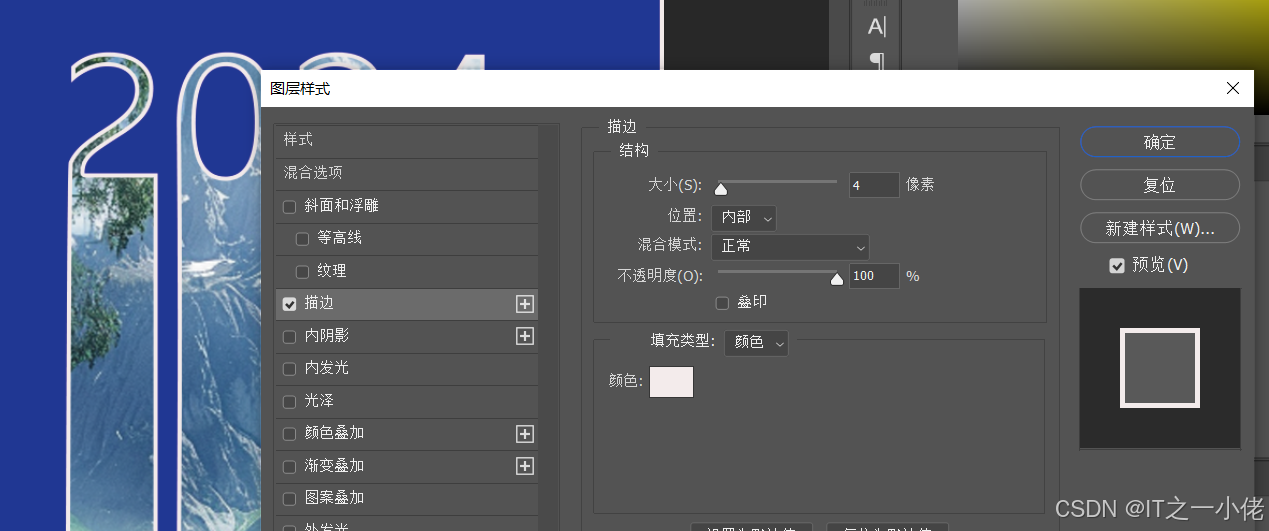Viewport: 1269px width, 531px height.
Task: Click the 图层样式 title text
Action: point(300,89)
